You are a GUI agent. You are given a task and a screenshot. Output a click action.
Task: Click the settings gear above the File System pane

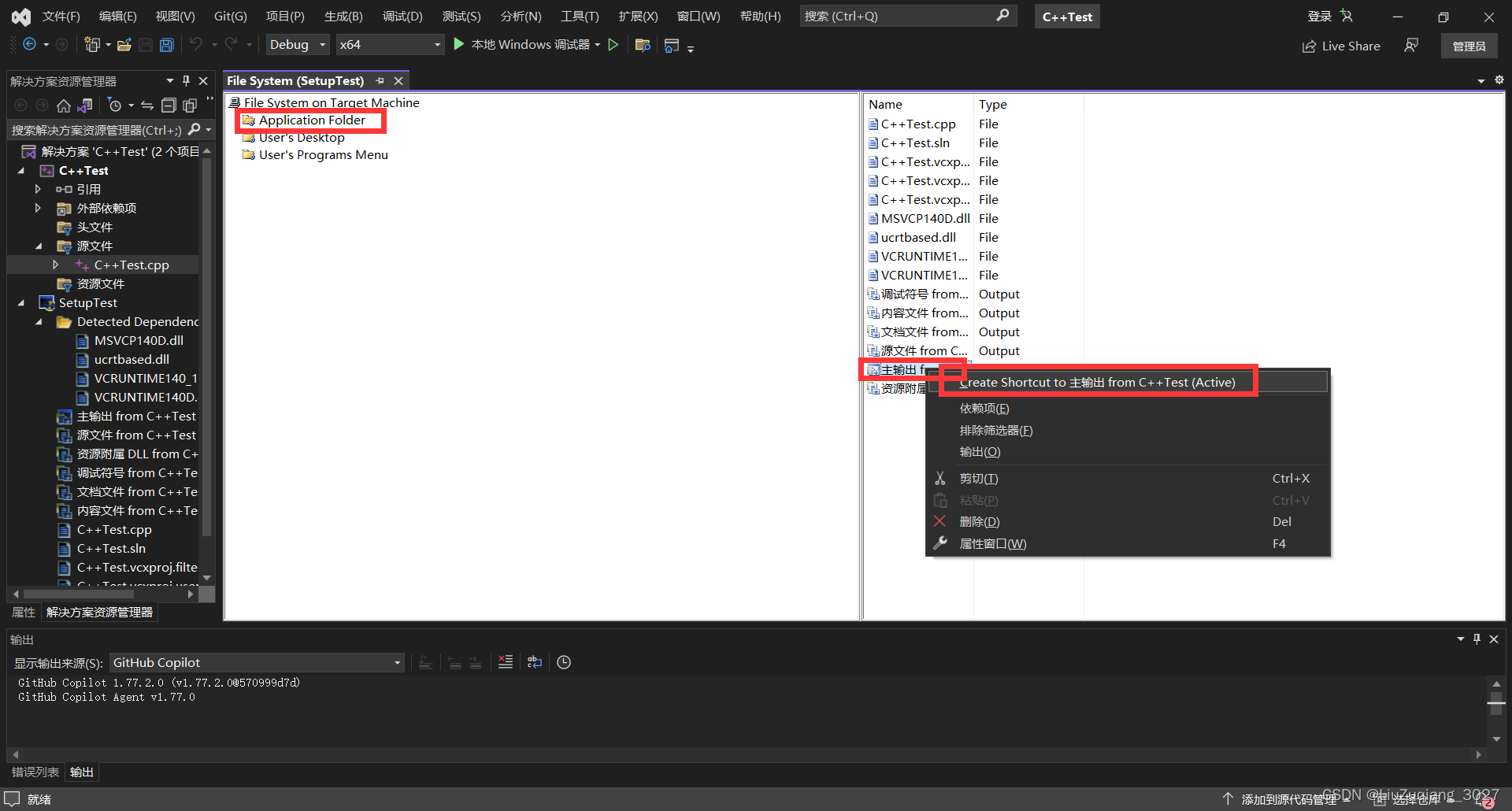1499,80
